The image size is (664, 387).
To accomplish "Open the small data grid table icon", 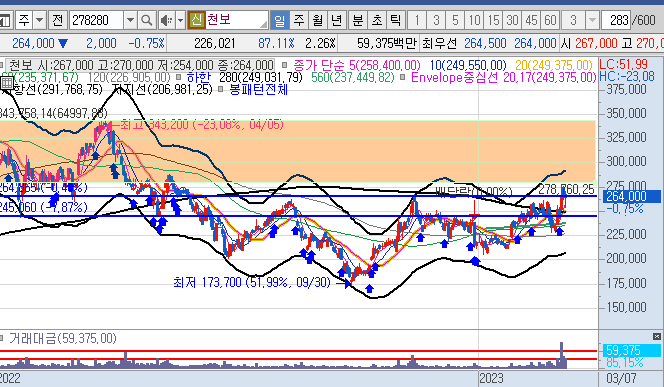I will 7,83.
